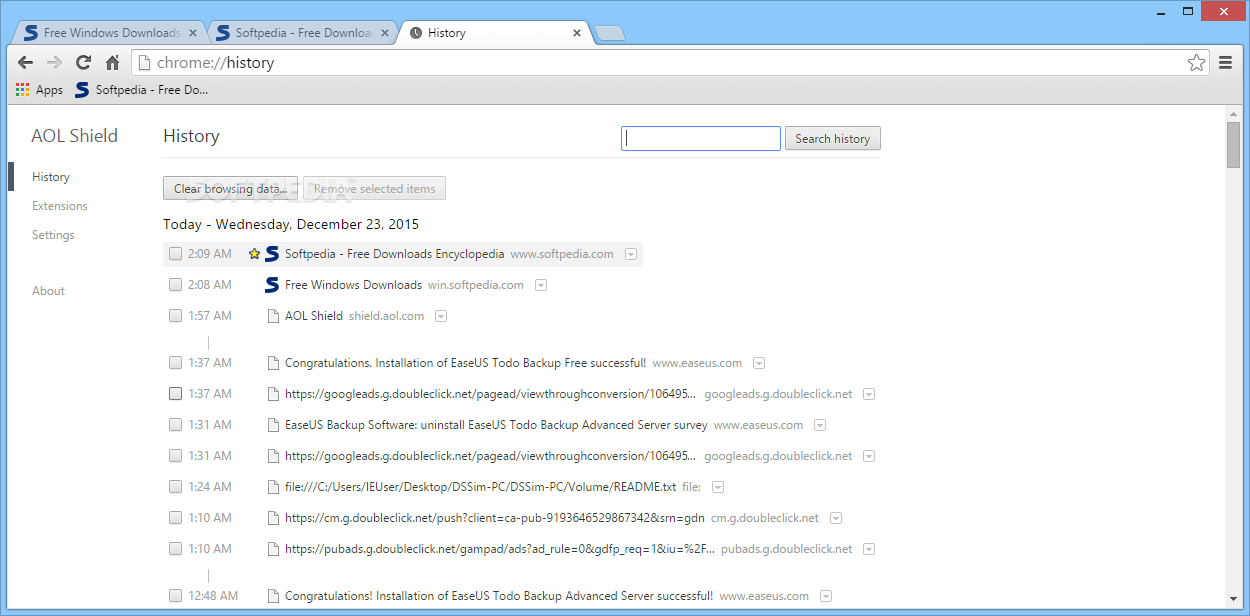Open the AOL Shield history link

pyautogui.click(x=314, y=316)
